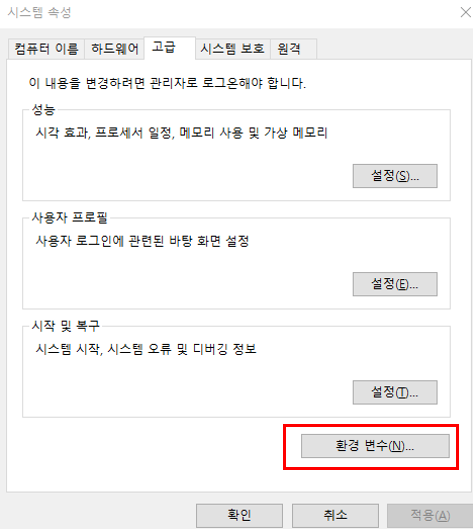
Task: Click the administrator logon notice text
Action: coord(167,83)
